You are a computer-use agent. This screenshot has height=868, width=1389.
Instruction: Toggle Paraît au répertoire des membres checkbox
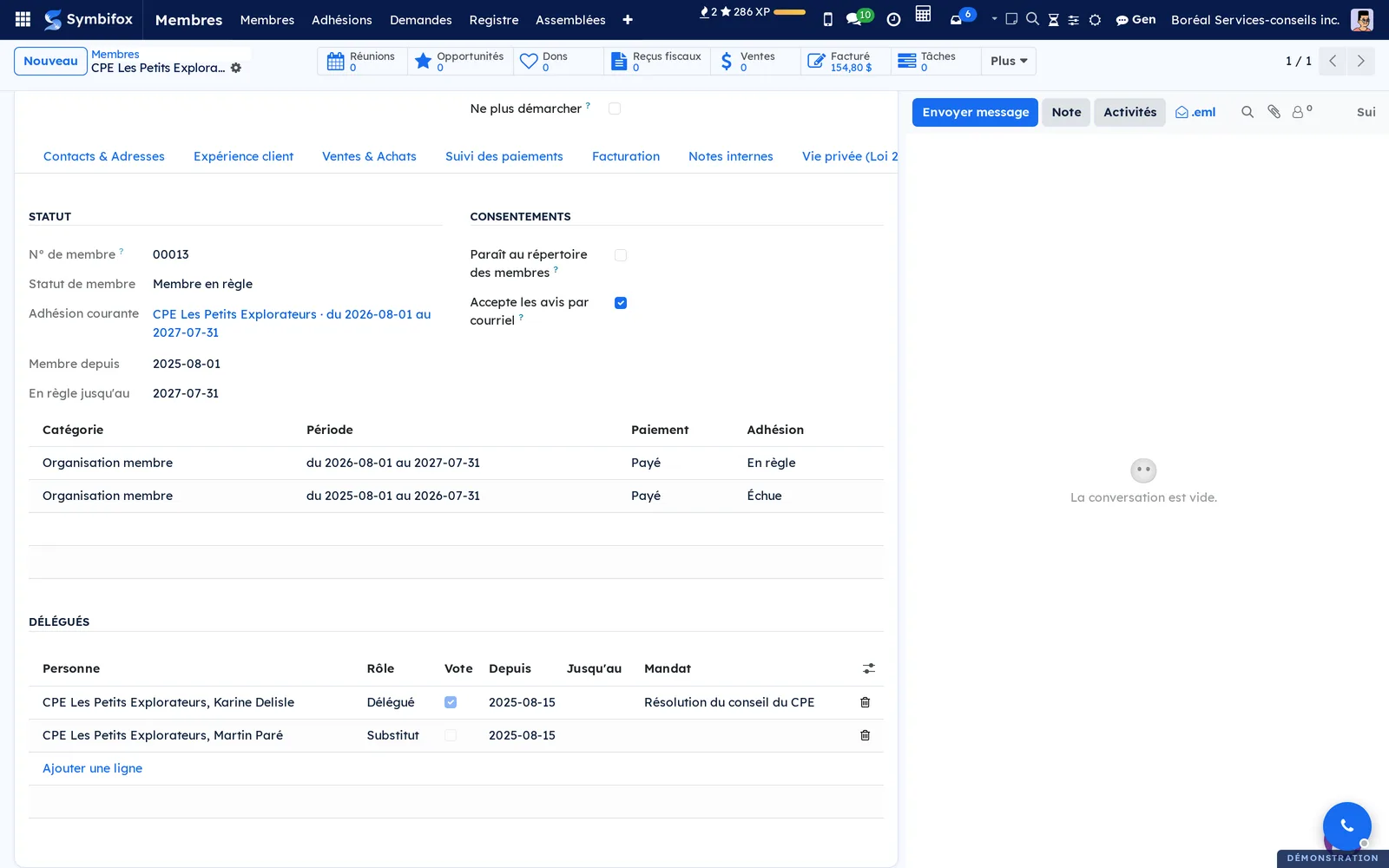click(621, 255)
